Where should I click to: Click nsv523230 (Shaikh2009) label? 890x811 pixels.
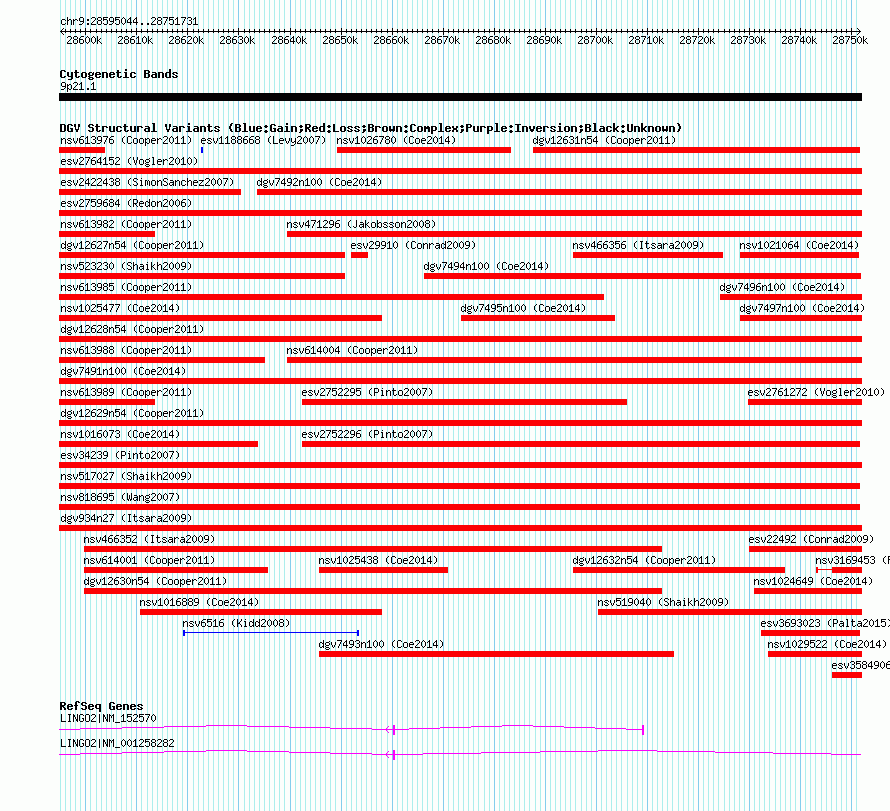point(126,266)
